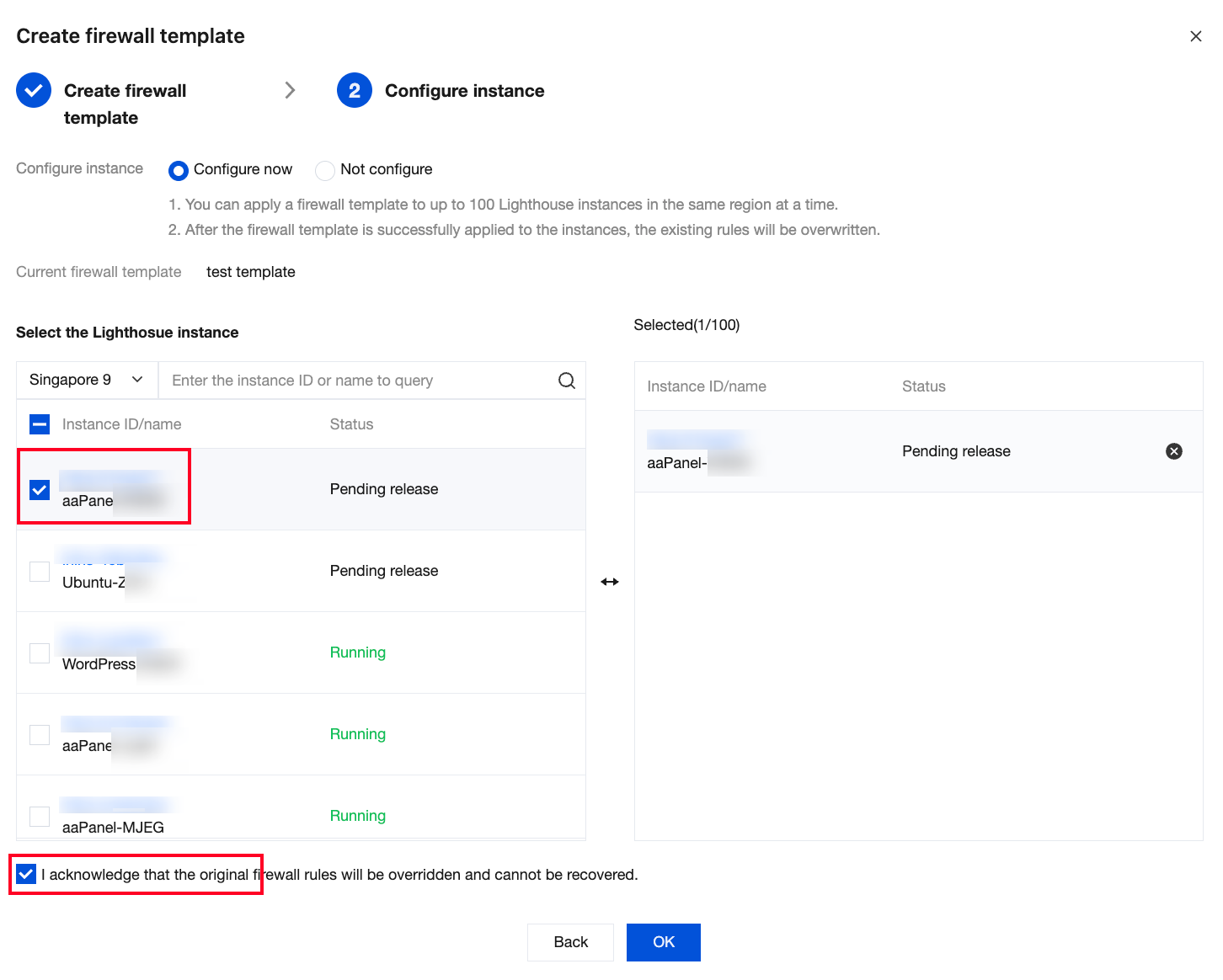Confirm with the OK button
This screenshot has height=980, width=1223.
663,942
